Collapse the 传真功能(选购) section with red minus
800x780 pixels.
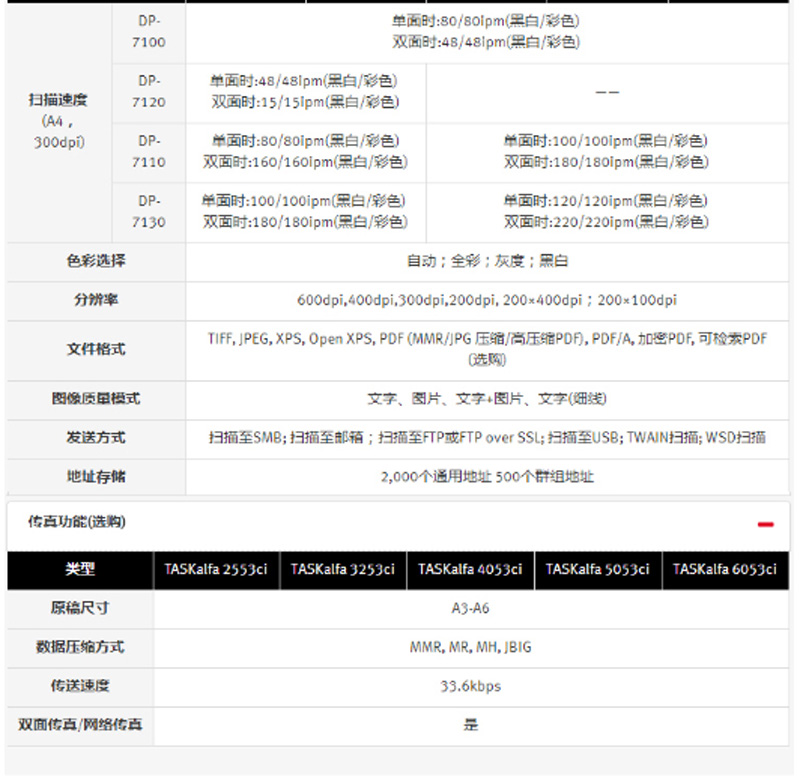[765, 523]
